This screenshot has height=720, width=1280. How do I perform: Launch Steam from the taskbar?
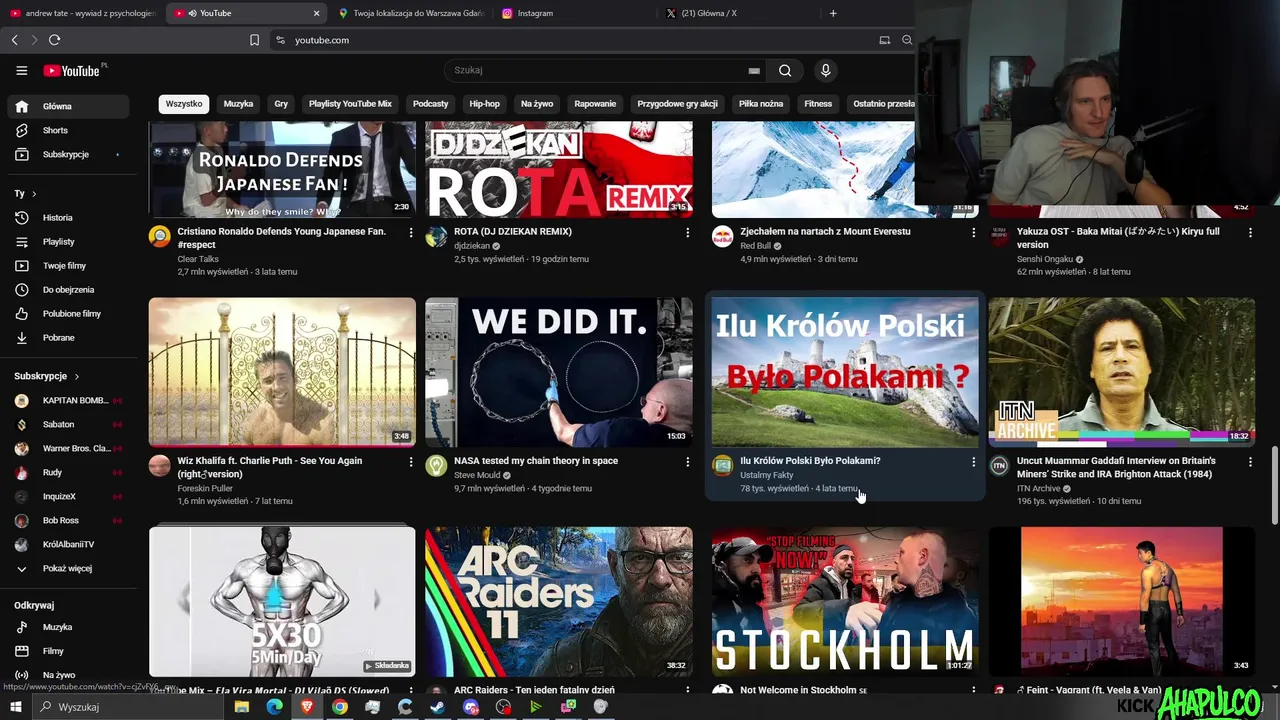[438, 707]
